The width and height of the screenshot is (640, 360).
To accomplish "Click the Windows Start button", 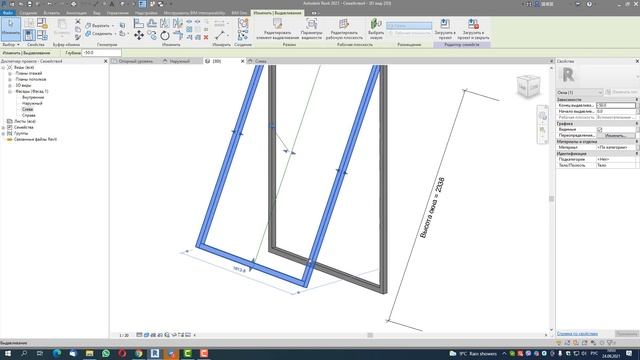I will tap(7, 353).
